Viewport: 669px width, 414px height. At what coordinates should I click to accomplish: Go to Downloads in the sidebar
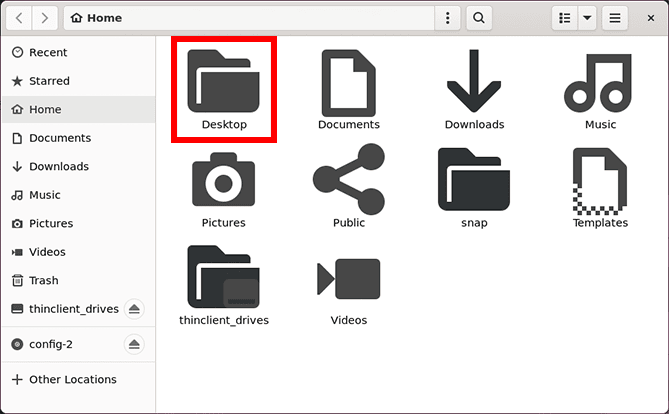point(79,166)
